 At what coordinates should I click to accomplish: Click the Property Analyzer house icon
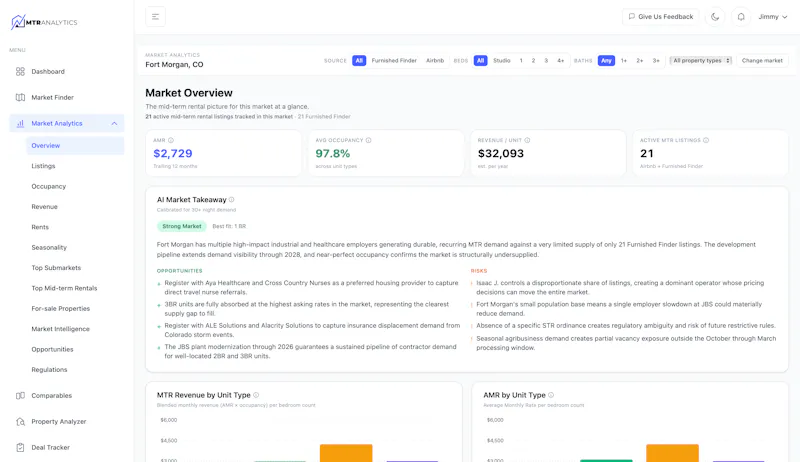point(20,422)
